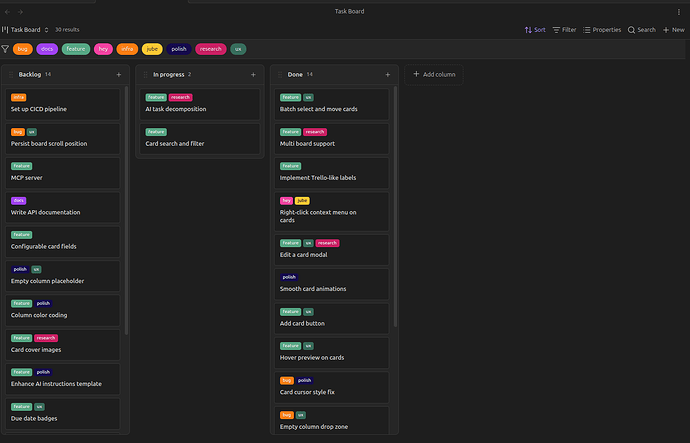Viewport: 690px width, 443px height.
Task: Click the Backlog column drag handle
Action: coord(13,74)
